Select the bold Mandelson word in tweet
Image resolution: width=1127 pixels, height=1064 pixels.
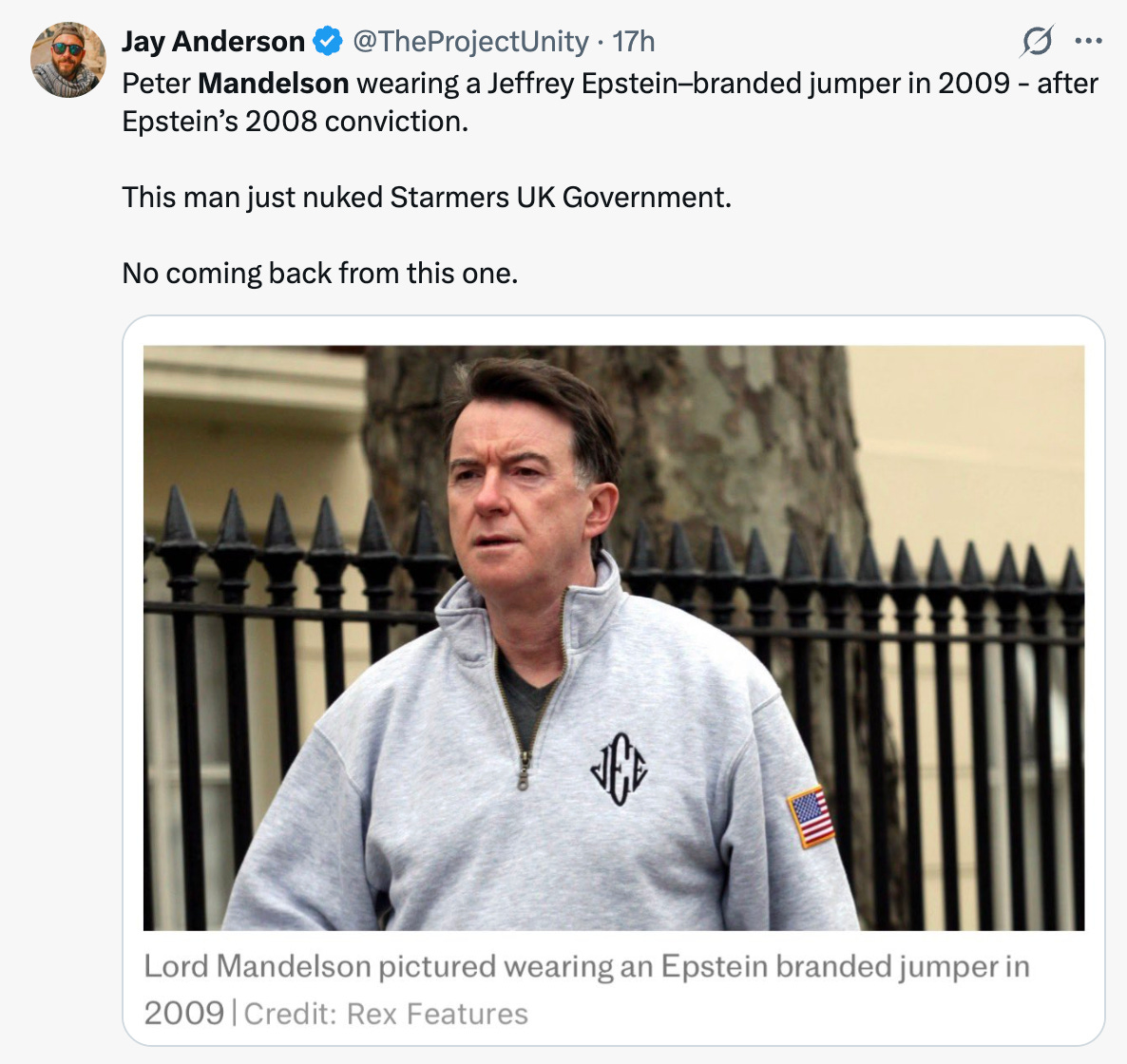273,84
